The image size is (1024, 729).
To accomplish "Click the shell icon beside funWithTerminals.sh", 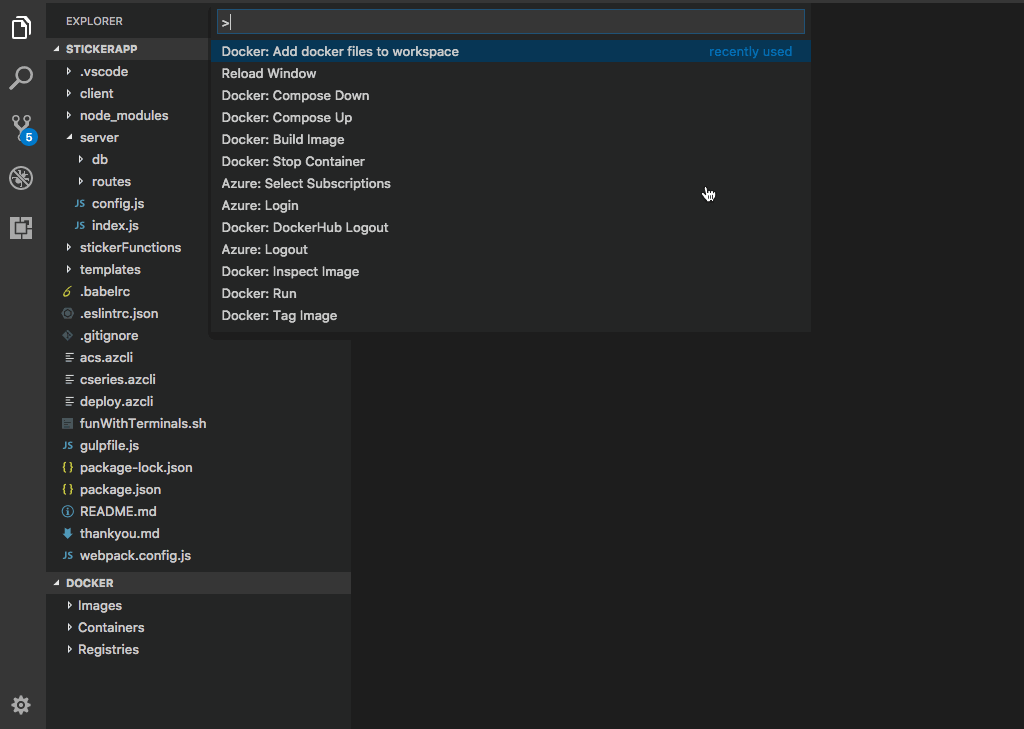I will (x=67, y=424).
